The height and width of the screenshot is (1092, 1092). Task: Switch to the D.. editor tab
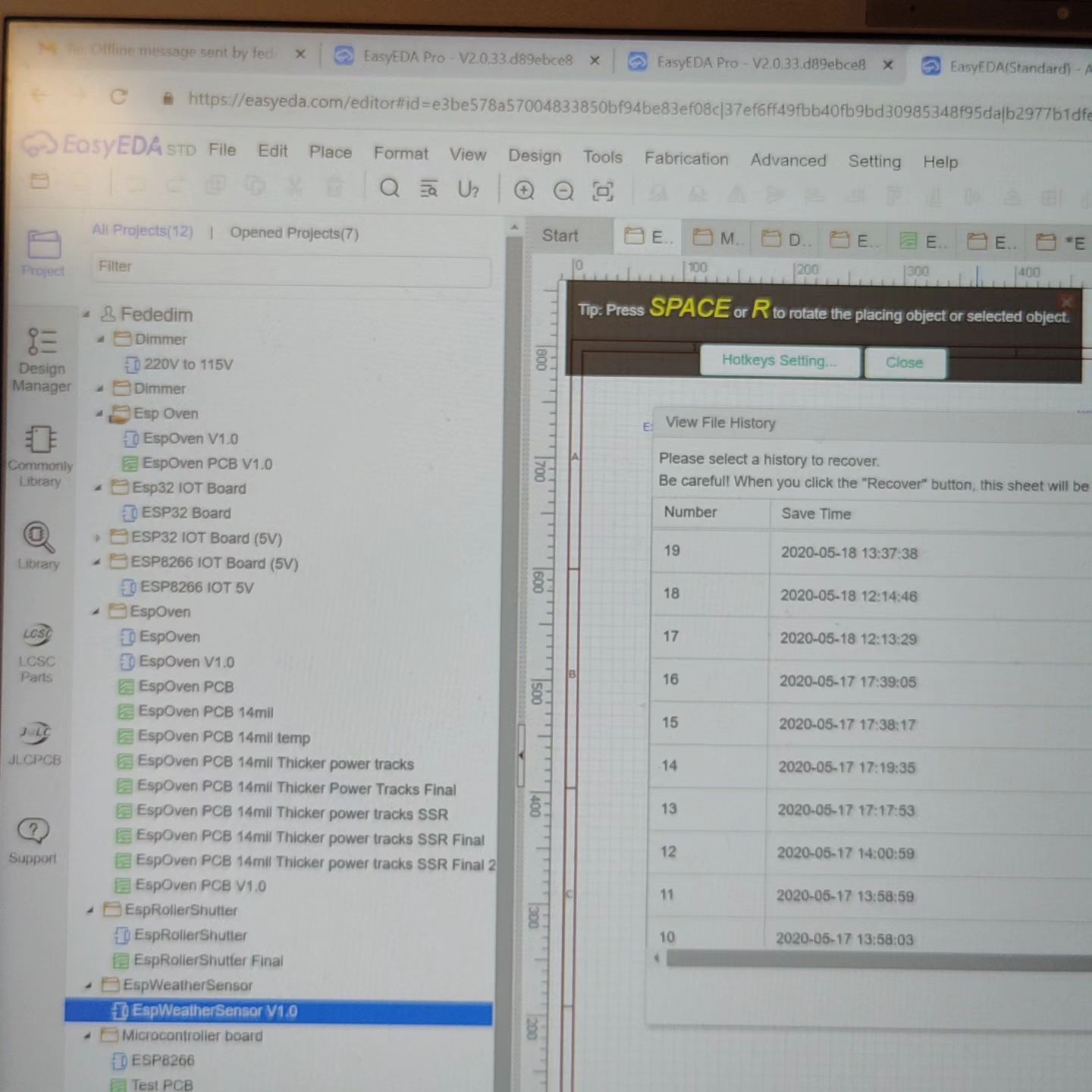[786, 240]
